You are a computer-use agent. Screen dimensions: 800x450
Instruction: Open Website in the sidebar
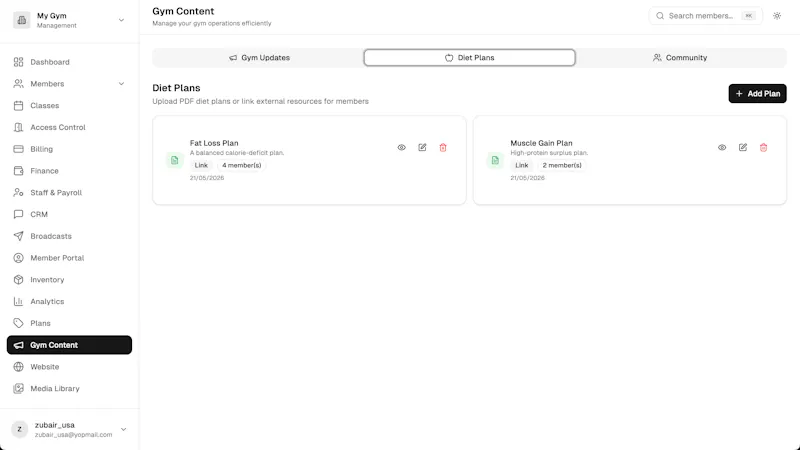44,367
